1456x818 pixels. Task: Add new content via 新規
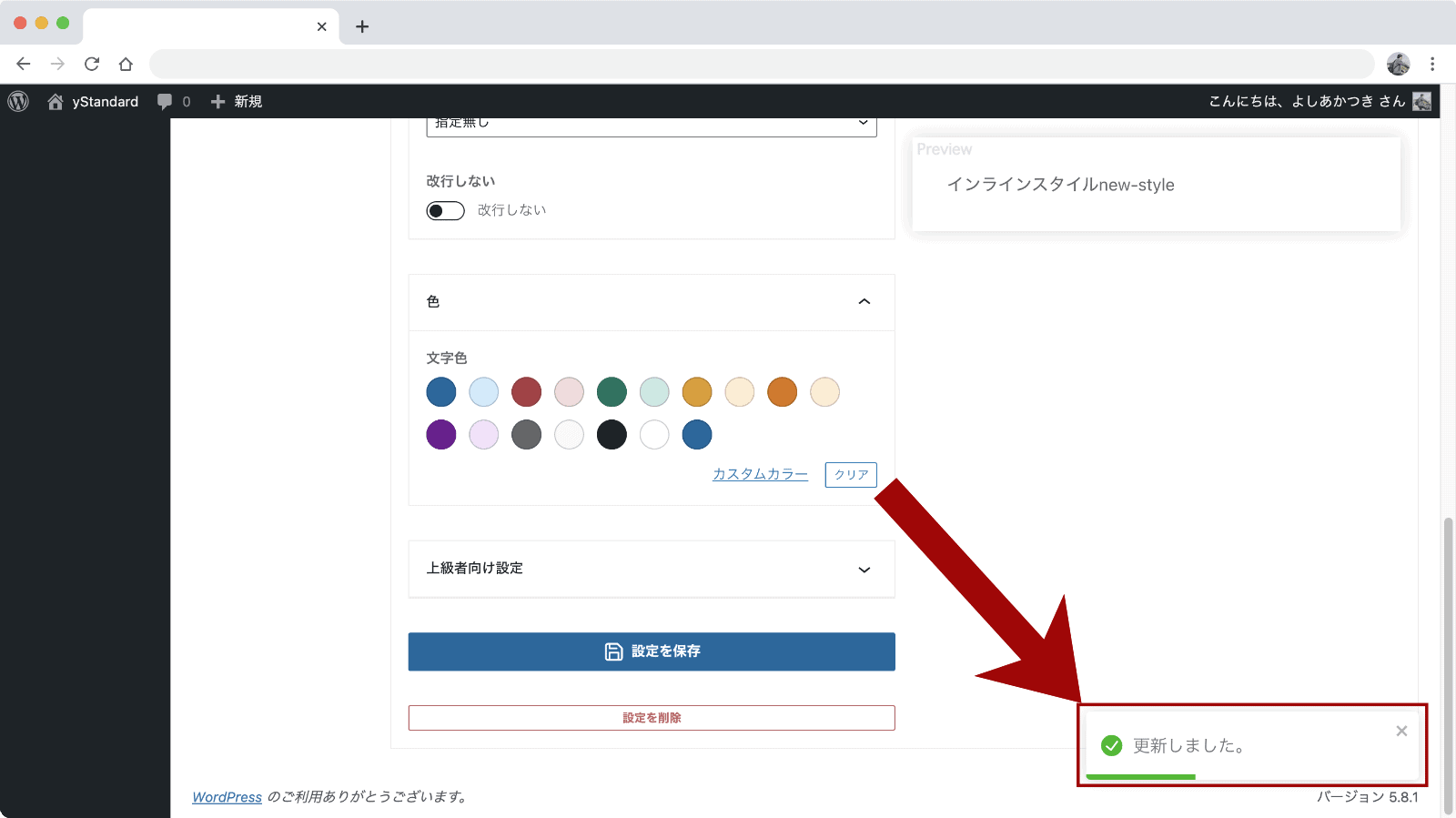tap(237, 101)
